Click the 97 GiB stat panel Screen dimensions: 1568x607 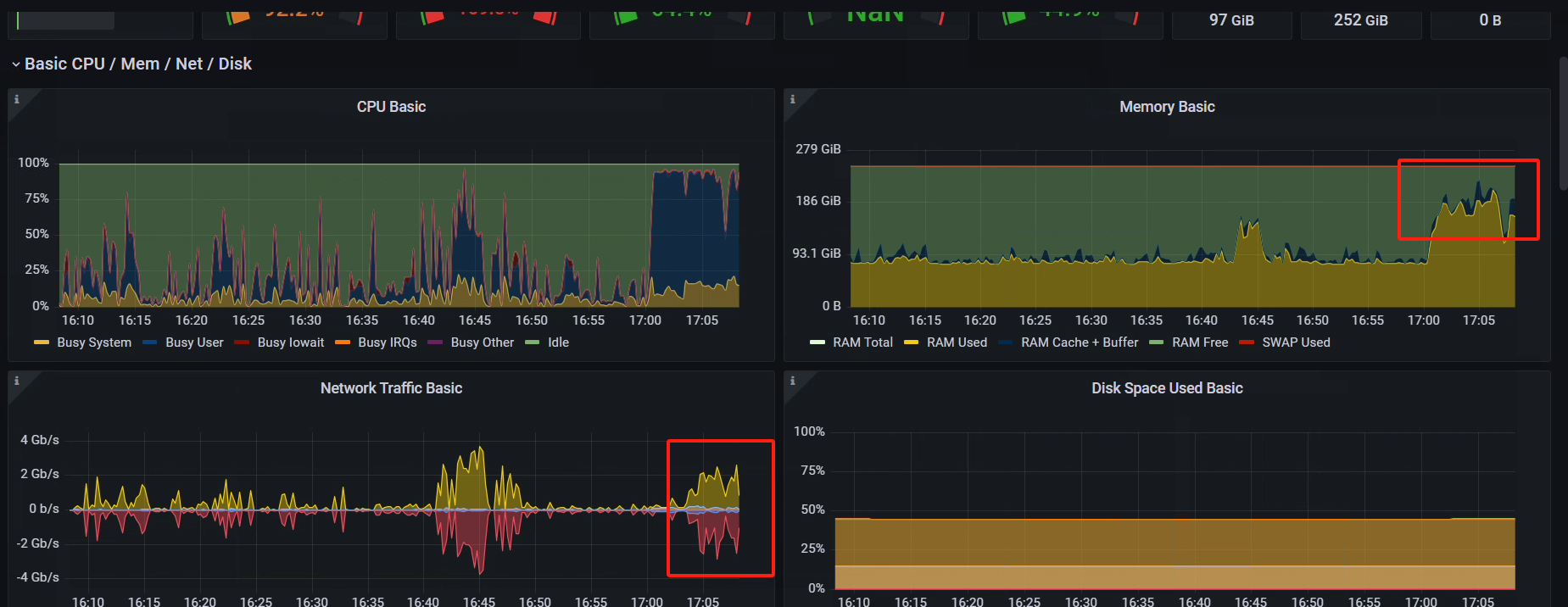click(x=1231, y=20)
